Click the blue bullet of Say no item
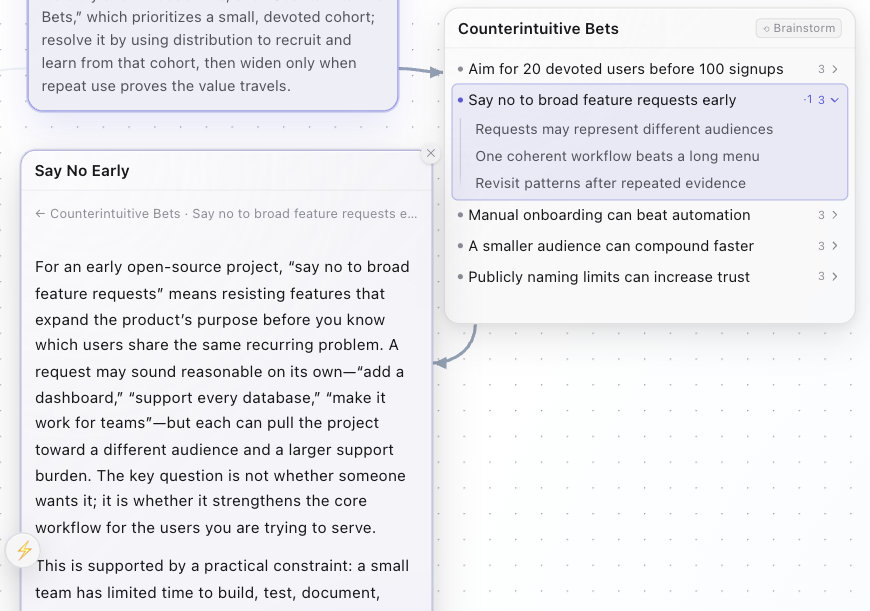870x611 pixels. tap(461, 100)
